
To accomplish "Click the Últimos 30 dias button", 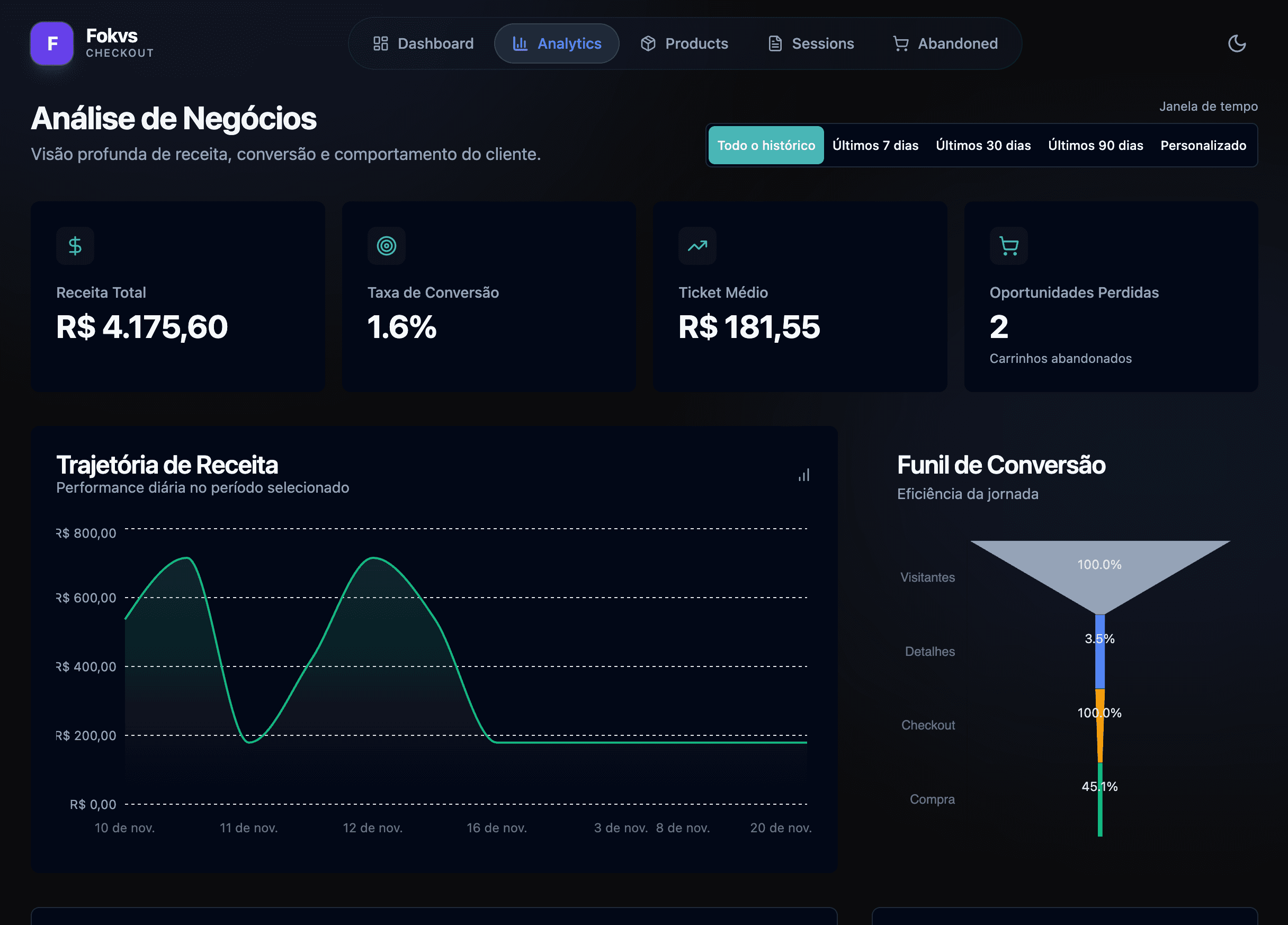I will 983,145.
